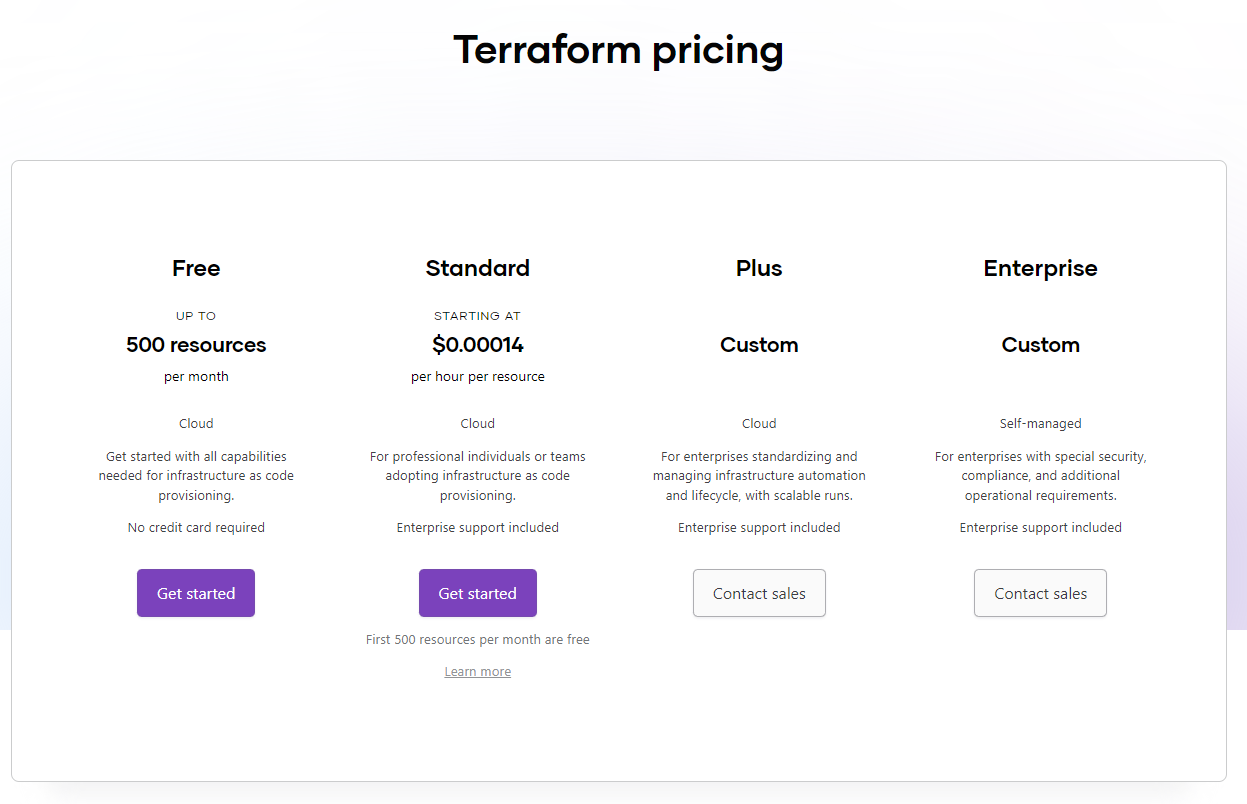
Task: Click First 500 resources per month are free
Action: pyautogui.click(x=477, y=639)
